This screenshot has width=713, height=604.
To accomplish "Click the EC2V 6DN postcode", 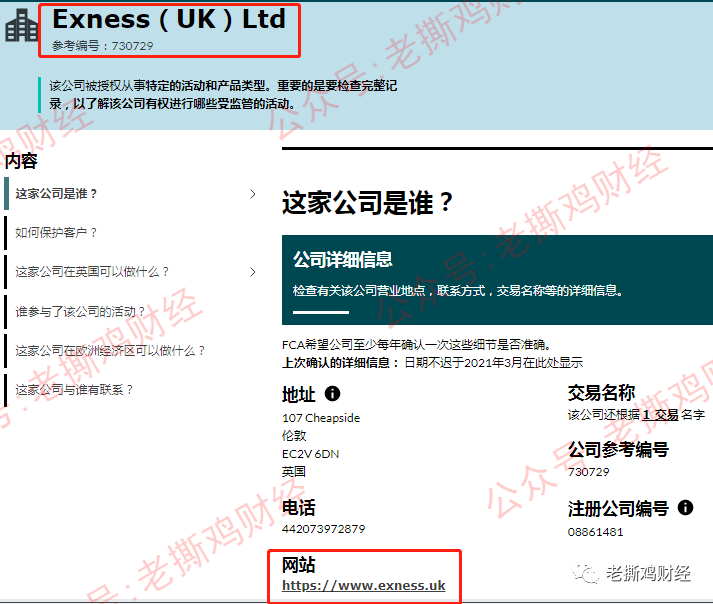I will 311,454.
